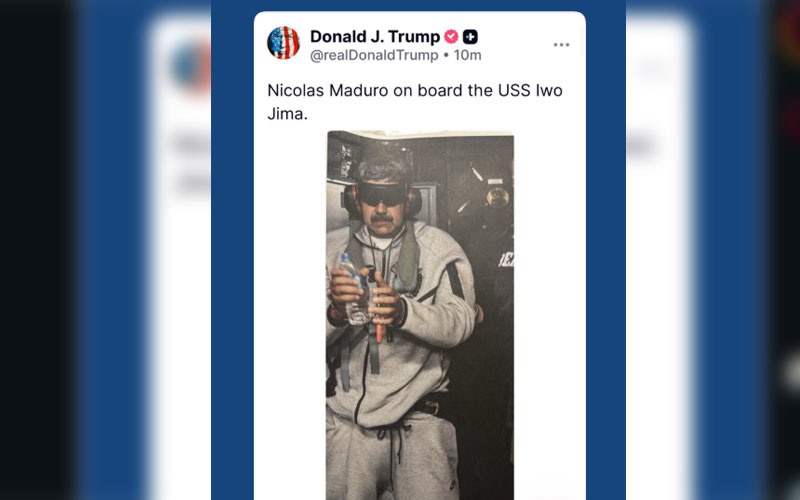800x500 pixels.
Task: Click the 10m post timestamp
Action: tap(468, 55)
